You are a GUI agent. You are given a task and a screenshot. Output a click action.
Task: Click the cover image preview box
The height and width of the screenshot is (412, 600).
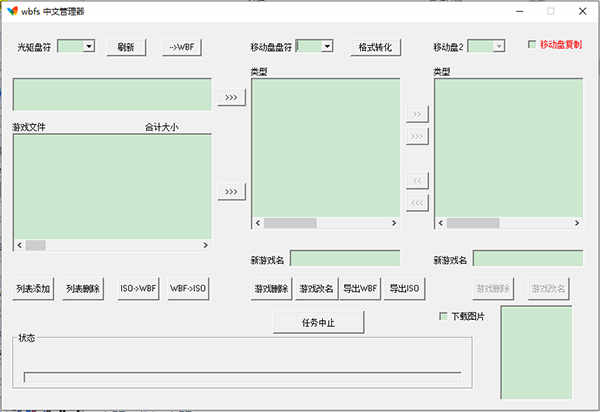coord(536,352)
